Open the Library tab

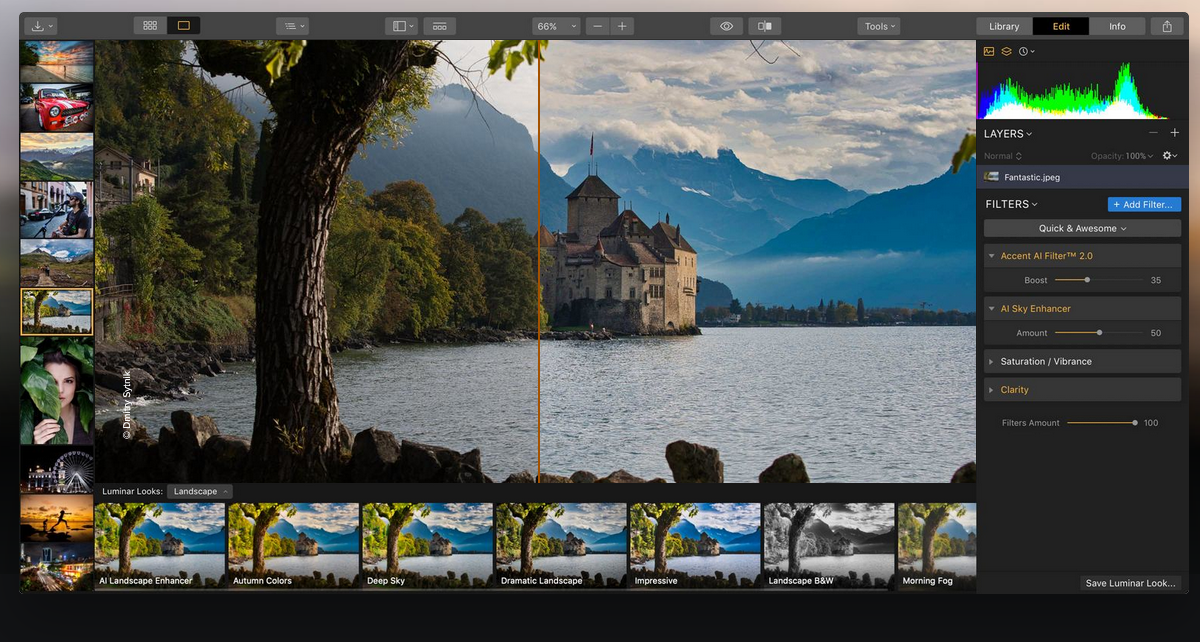pos(1004,26)
